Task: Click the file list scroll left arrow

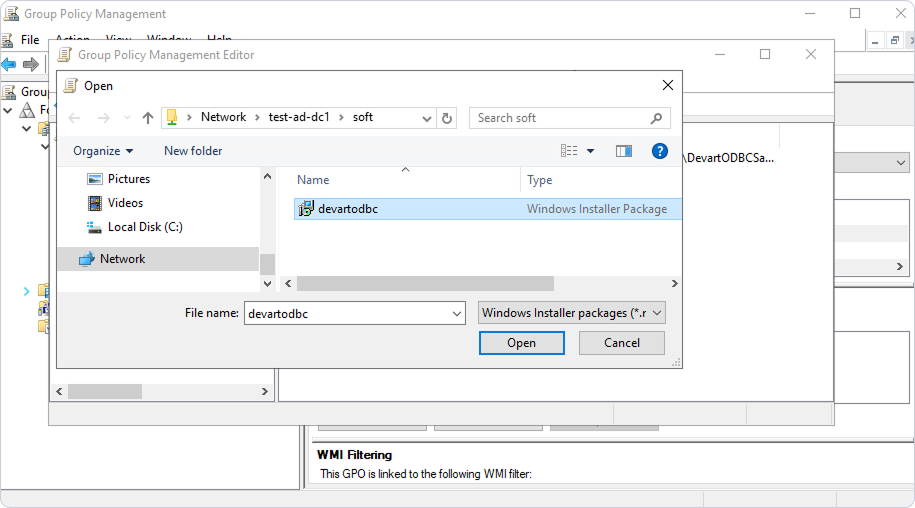Action: pyautogui.click(x=288, y=283)
